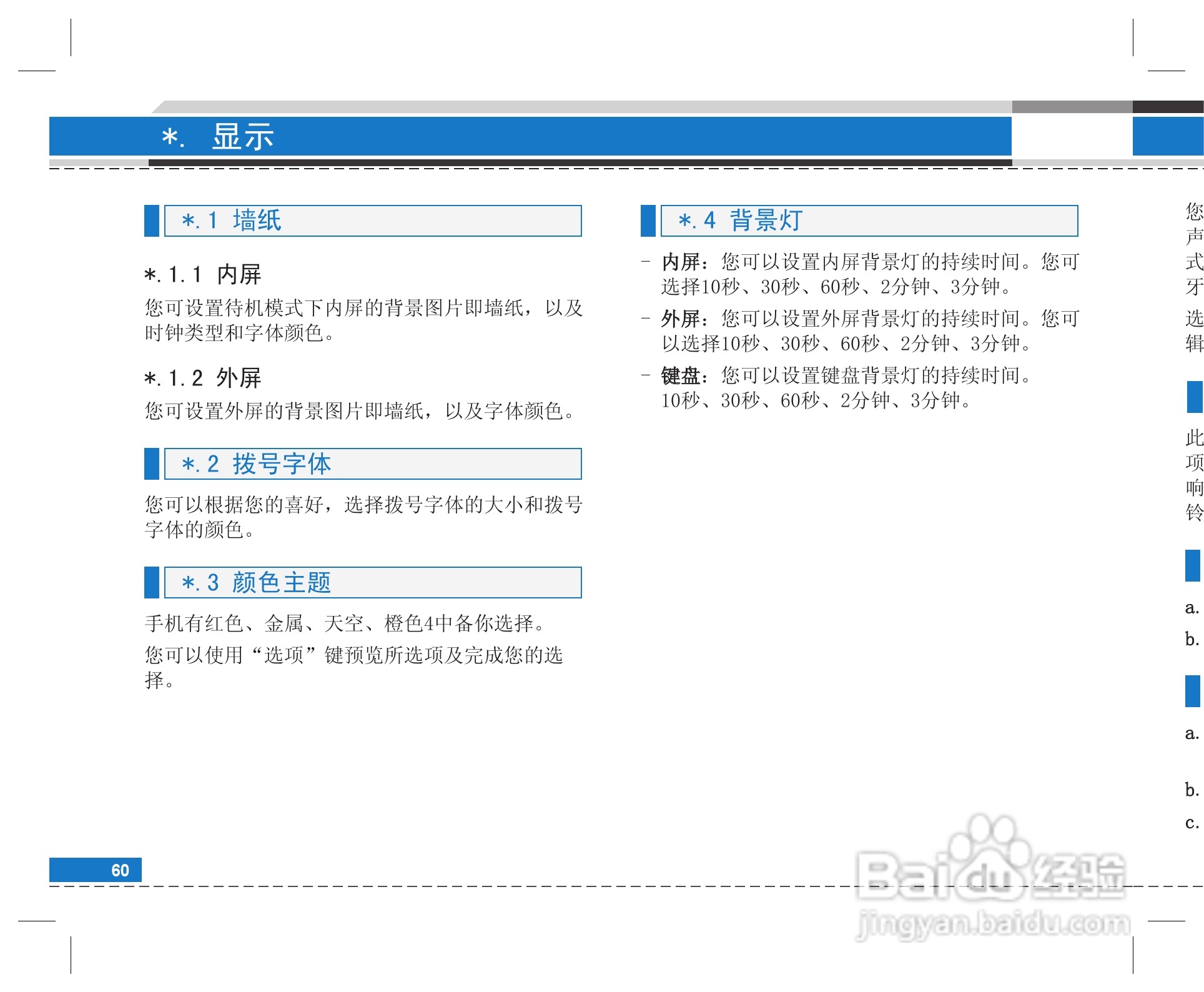Select the blue marker beside 颜色主题 heading
The width and height of the screenshot is (1204, 992).
click(152, 583)
